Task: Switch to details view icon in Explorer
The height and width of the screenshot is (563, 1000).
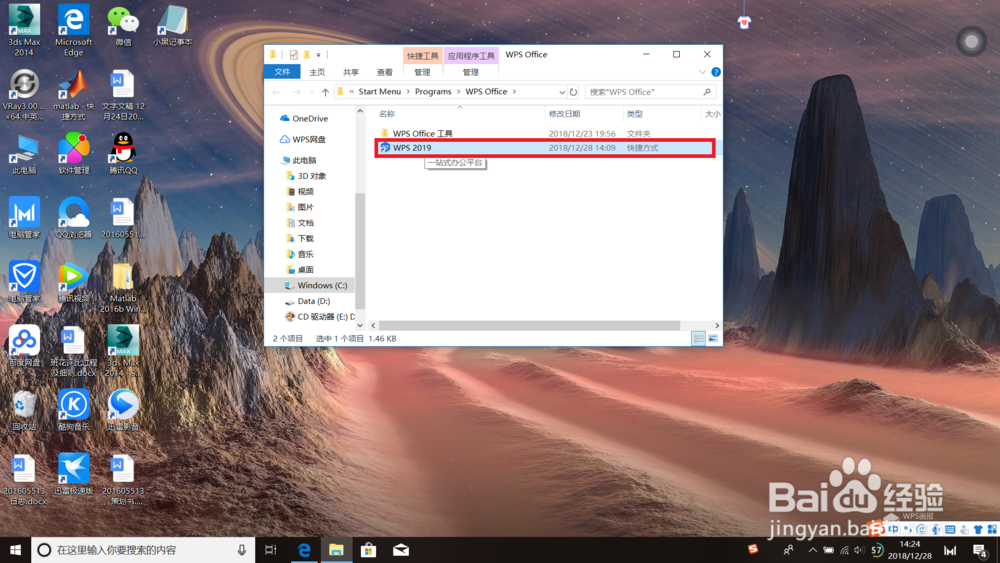Action: click(x=698, y=339)
